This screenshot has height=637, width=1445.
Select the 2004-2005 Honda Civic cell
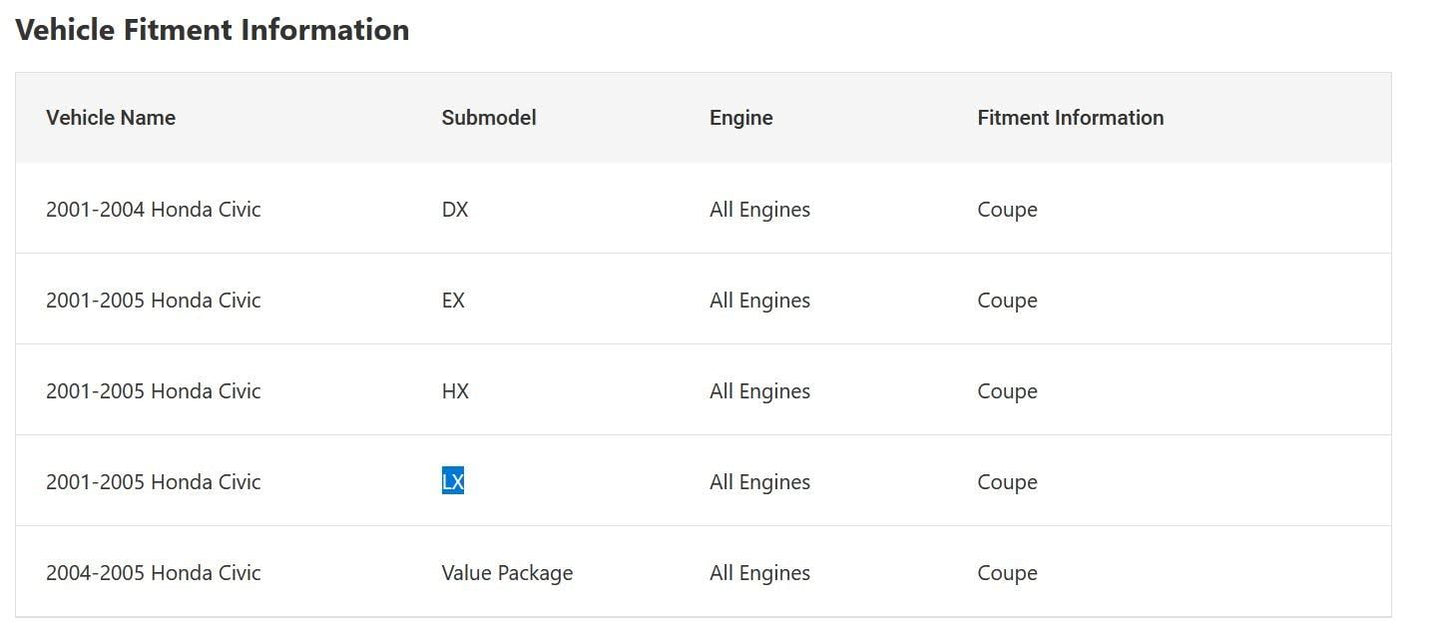[x=153, y=573]
